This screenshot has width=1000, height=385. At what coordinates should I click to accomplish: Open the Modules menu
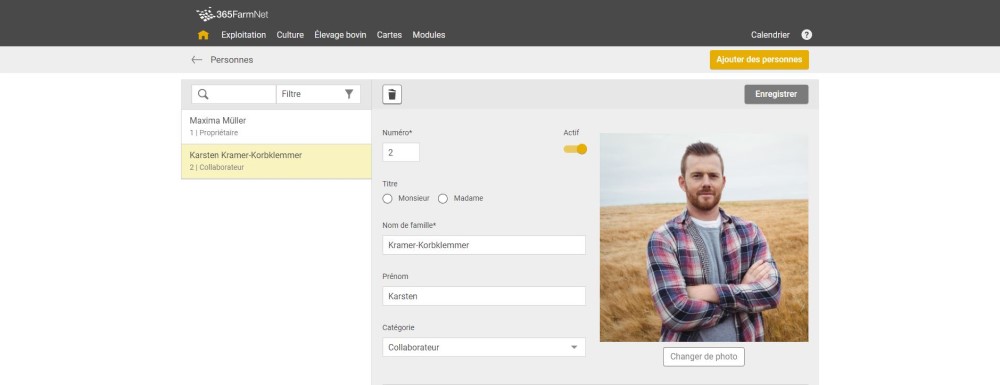click(x=429, y=35)
